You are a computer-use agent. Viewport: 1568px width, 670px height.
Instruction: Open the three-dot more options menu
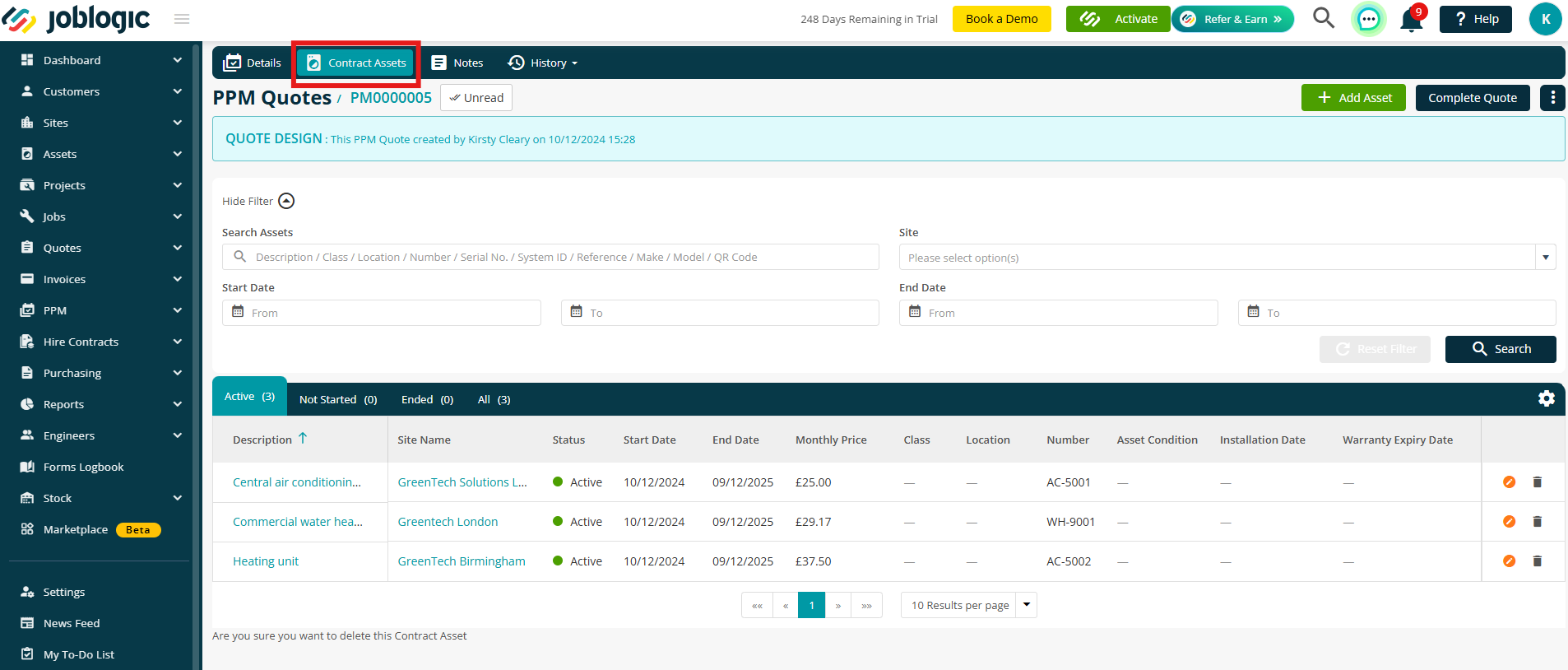click(x=1552, y=98)
